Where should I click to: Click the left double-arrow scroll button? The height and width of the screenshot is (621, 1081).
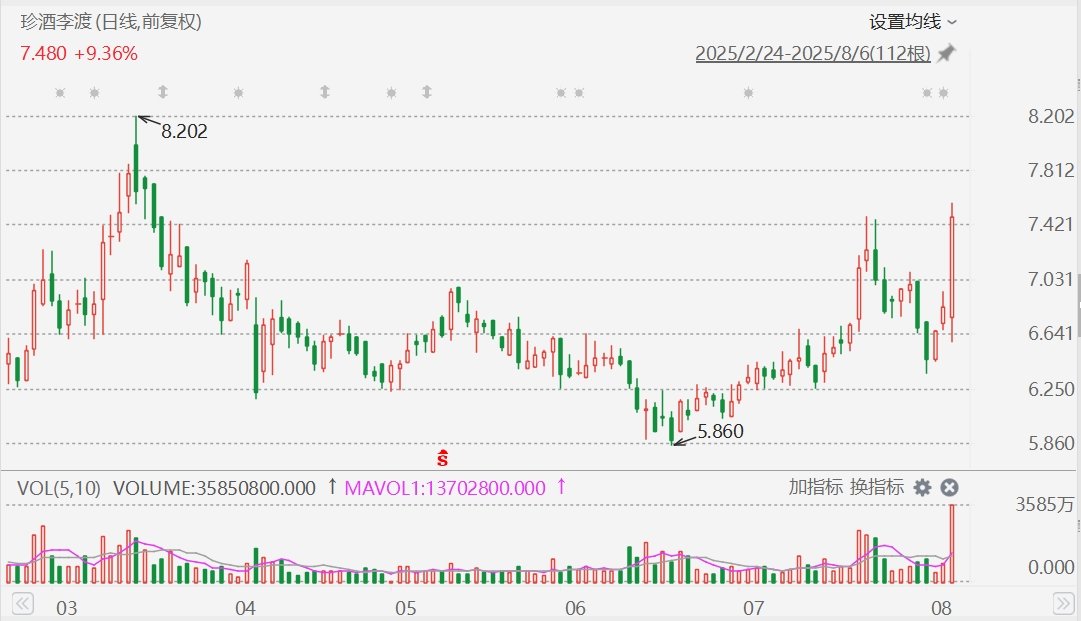(x=23, y=604)
